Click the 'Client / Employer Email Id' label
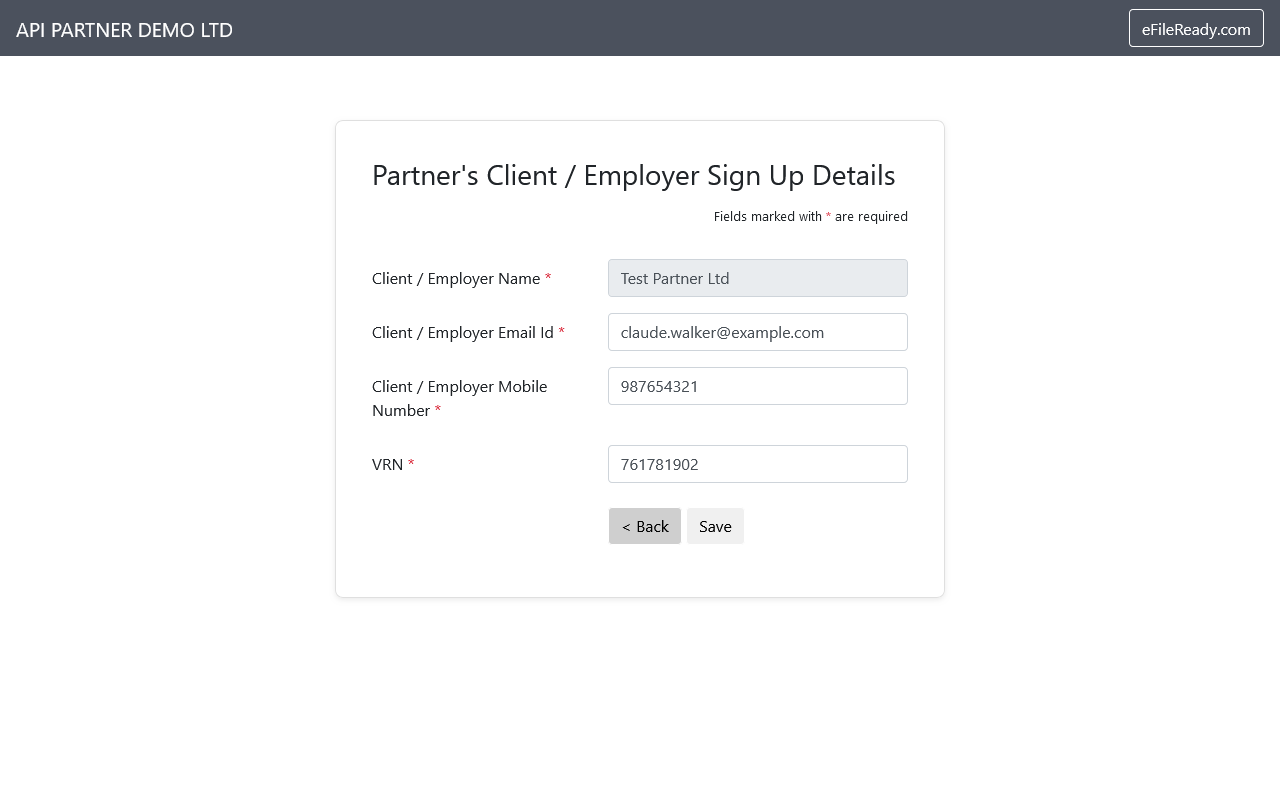 (468, 332)
